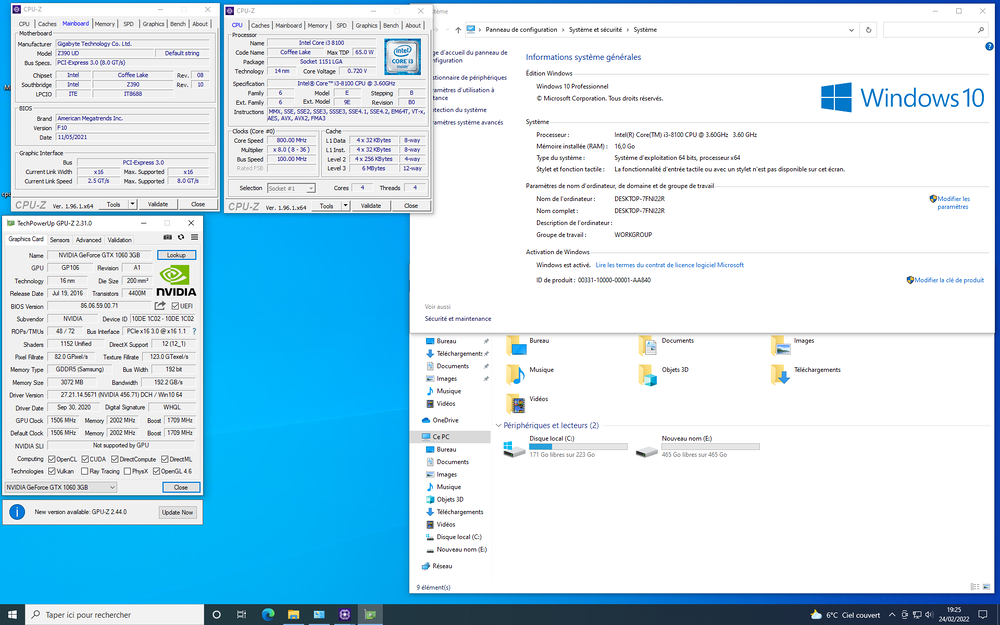Toggle the CUDA checkbox

point(85,459)
